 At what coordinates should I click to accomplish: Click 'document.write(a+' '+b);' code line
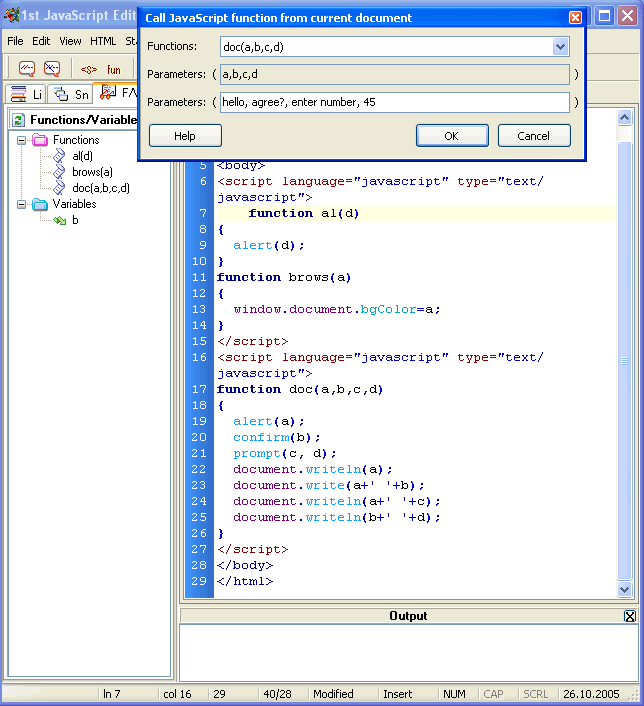tap(329, 485)
